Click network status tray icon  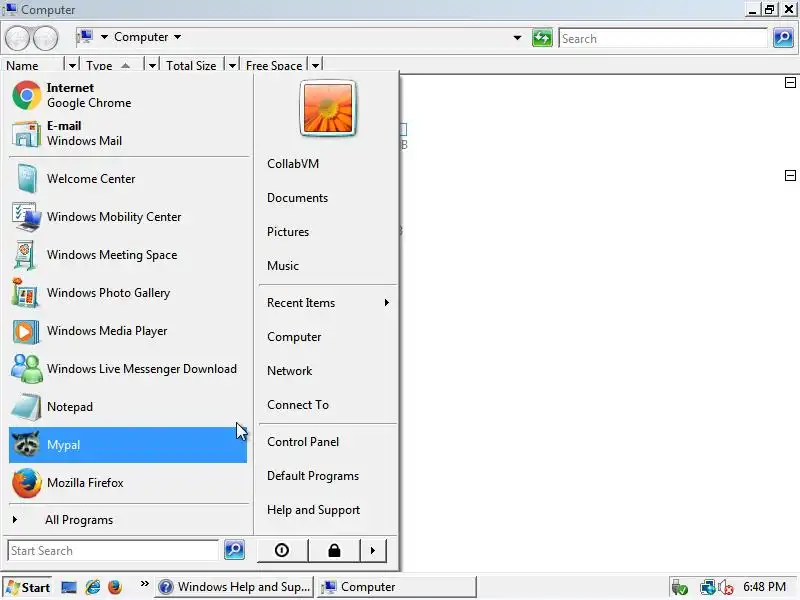708,588
